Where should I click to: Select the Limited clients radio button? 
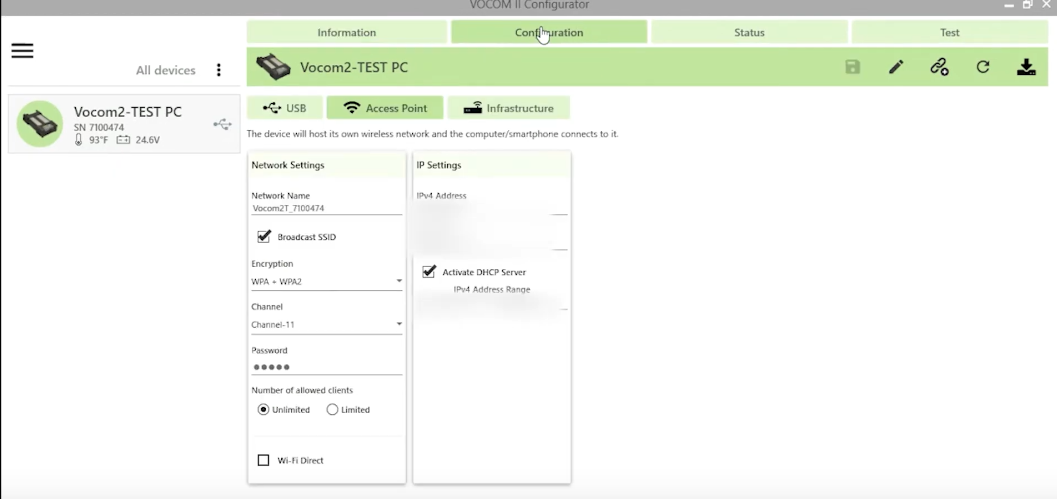(x=332, y=409)
